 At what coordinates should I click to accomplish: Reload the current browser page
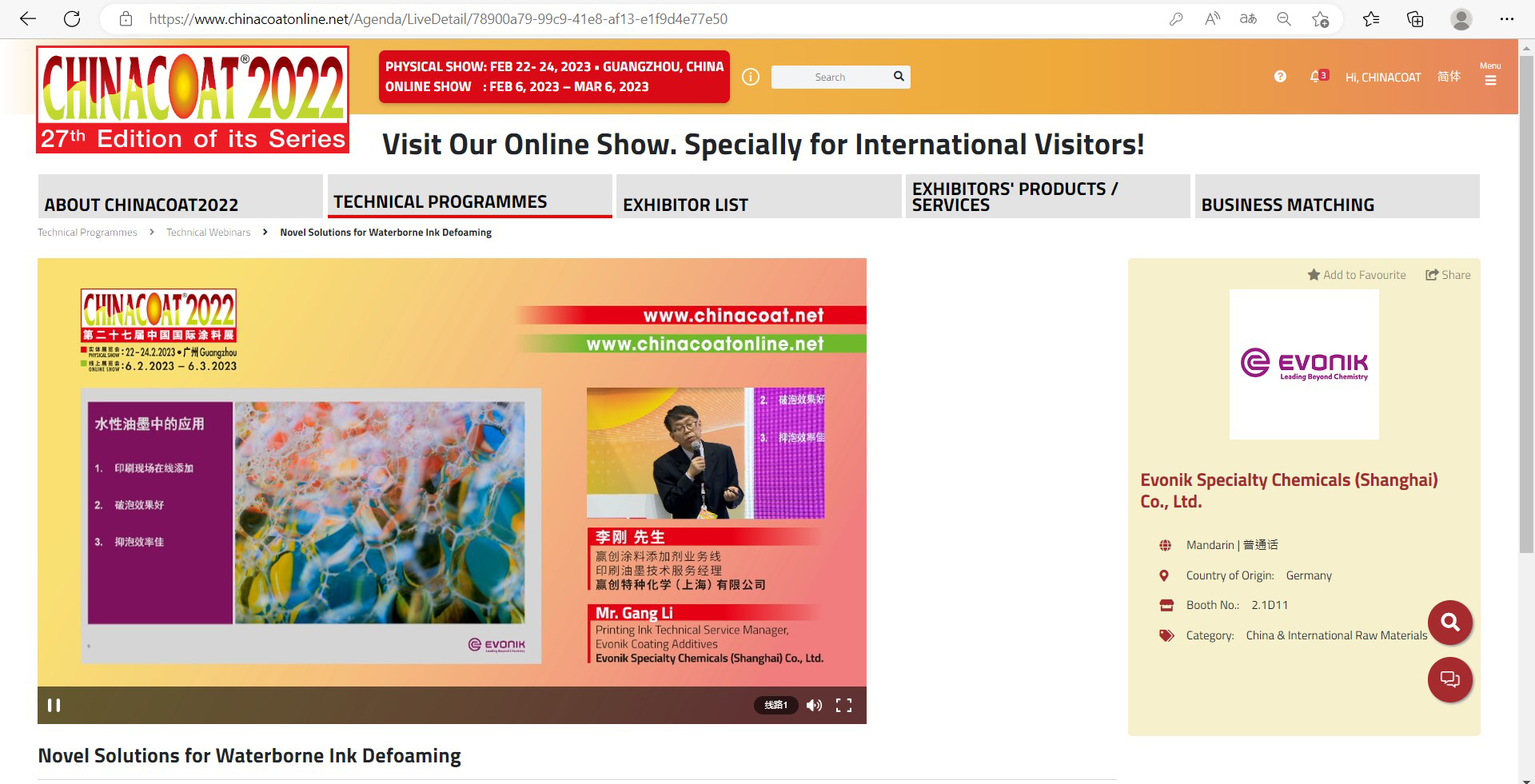point(72,19)
